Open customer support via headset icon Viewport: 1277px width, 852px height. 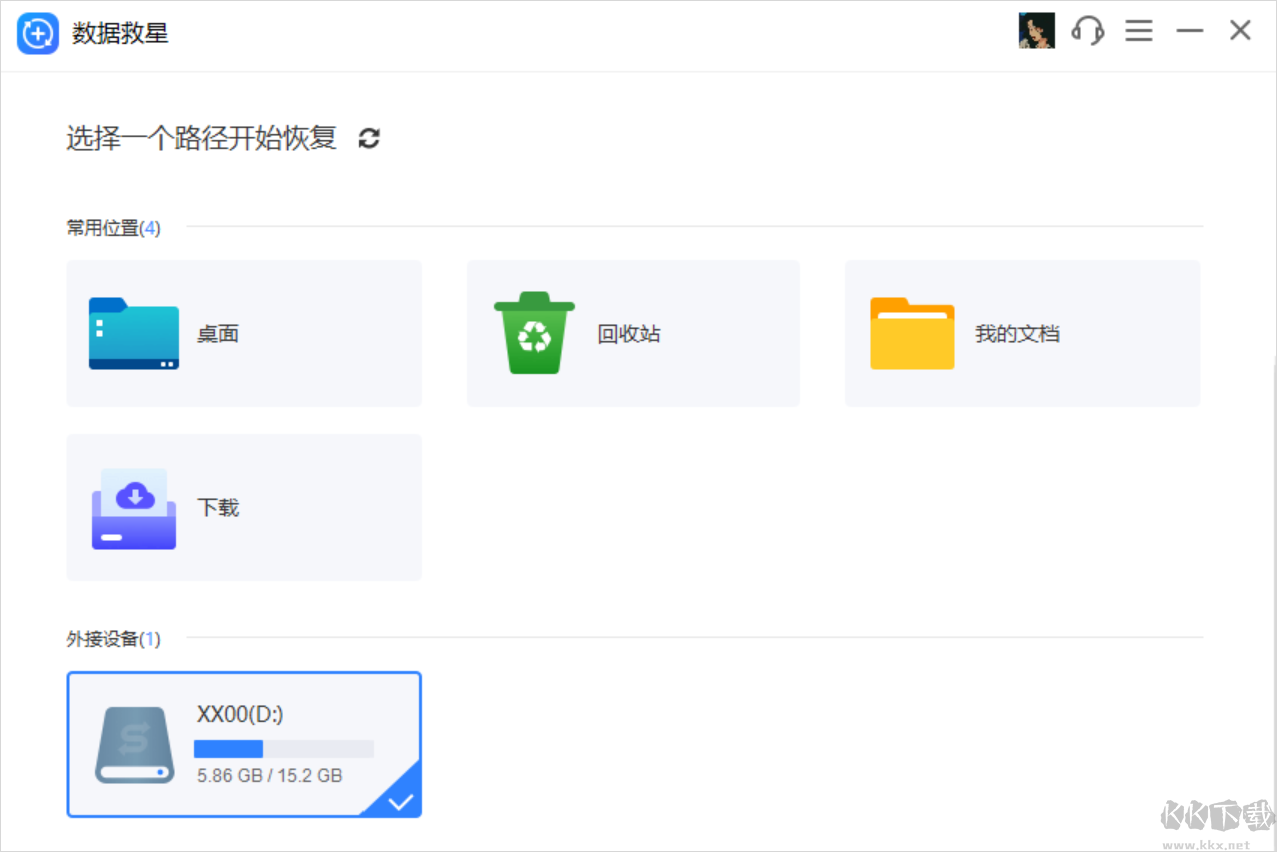pyautogui.click(x=1087, y=31)
